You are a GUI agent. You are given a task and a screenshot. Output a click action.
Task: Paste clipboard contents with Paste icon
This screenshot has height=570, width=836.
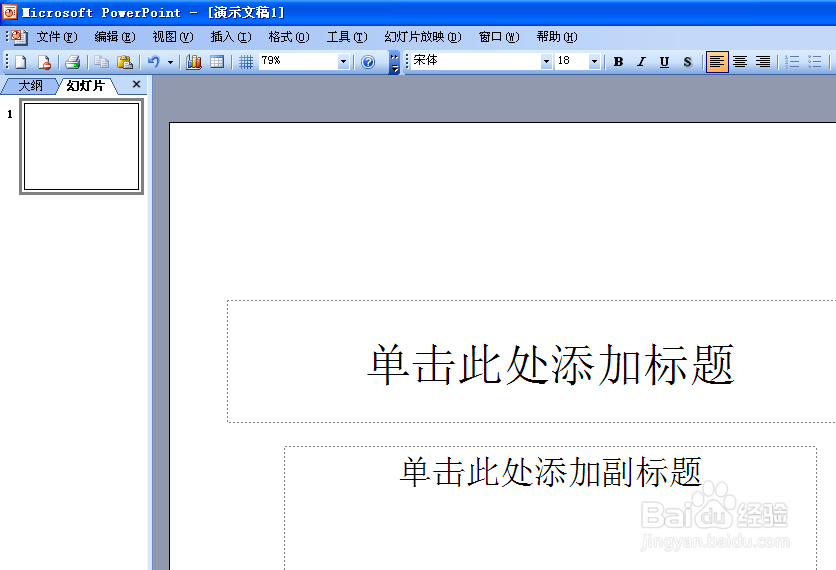pos(125,62)
